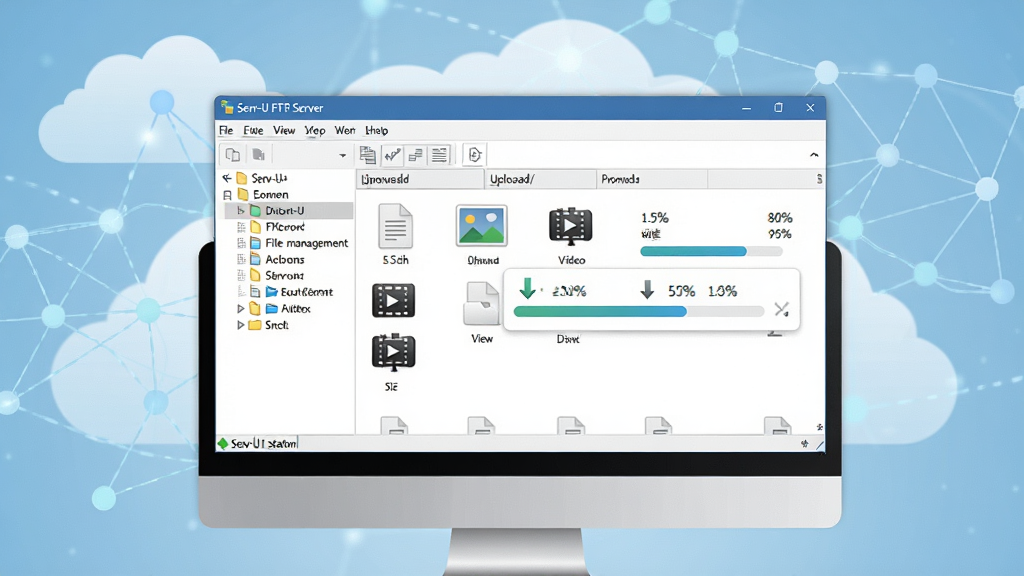1024x576 pixels.
Task: Open the Vıep menu
Action: tap(315, 131)
